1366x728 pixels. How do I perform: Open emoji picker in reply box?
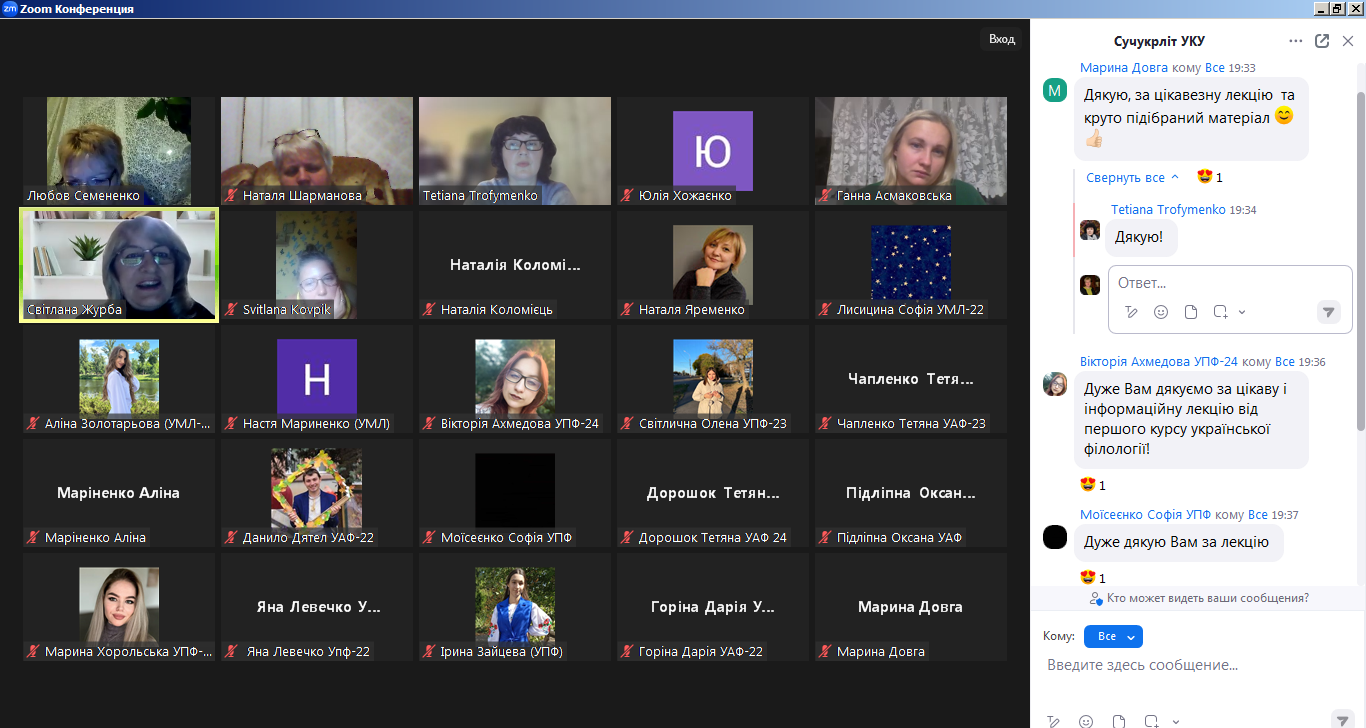pos(1161,312)
